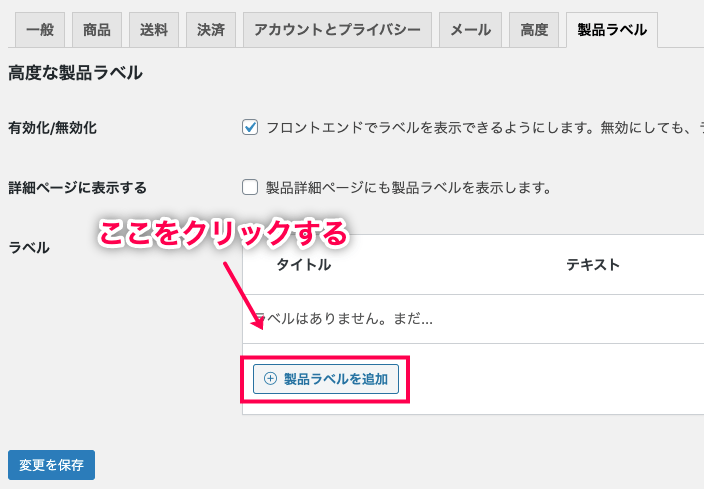Viewport: 704px width, 489px height.
Task: Click the タイトル column header
Action: 304,264
